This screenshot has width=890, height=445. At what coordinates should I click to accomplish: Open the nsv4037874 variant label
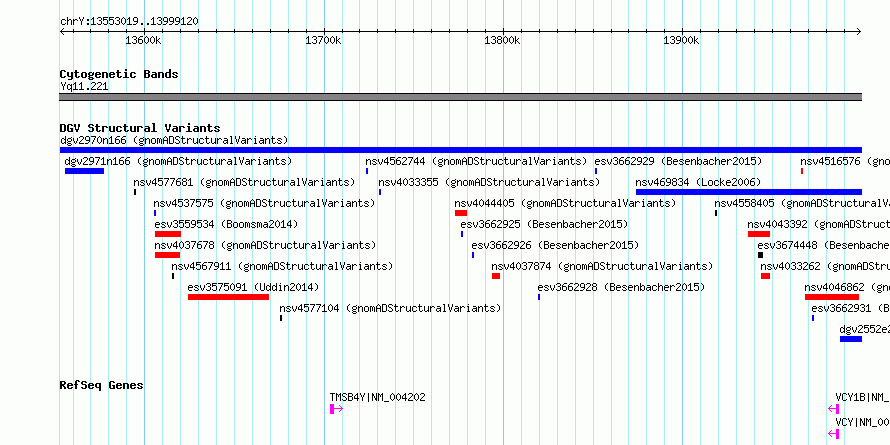(602, 266)
